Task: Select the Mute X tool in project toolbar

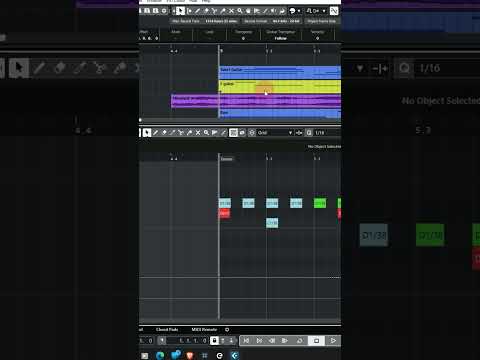Action: pos(231,11)
